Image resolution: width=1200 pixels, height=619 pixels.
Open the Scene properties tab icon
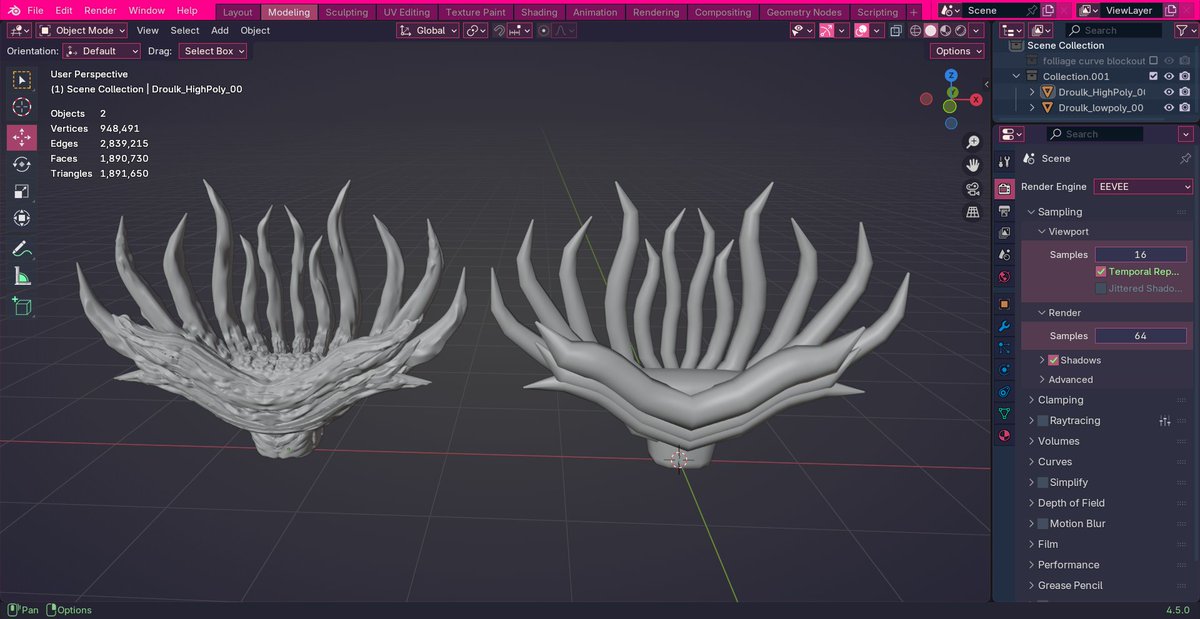(1004, 254)
